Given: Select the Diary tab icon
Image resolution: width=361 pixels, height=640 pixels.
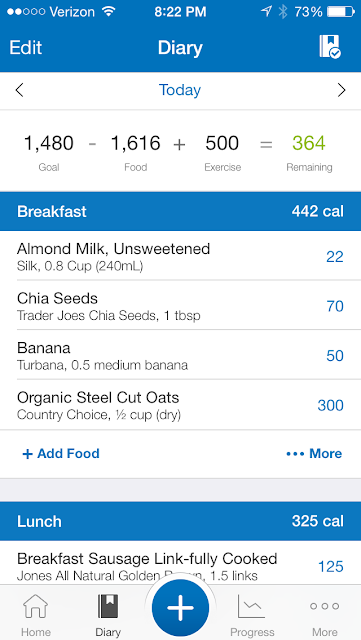Looking at the screenshot, I should tap(108, 606).
